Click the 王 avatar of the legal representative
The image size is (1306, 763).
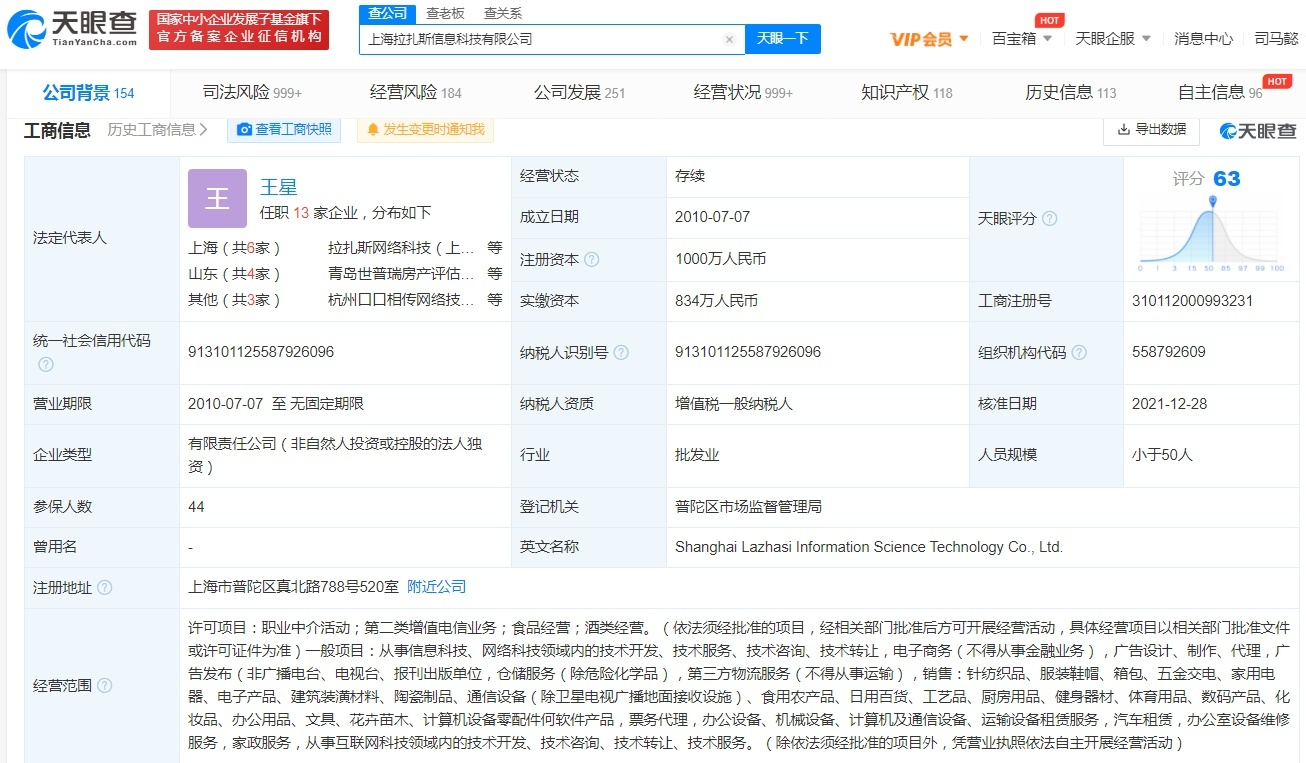(x=217, y=198)
